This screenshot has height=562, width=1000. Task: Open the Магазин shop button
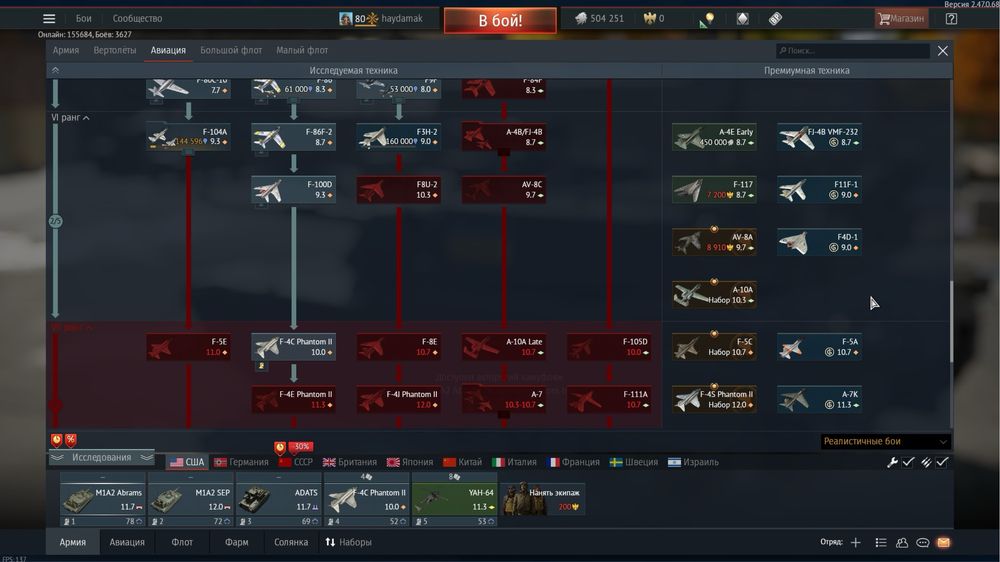click(x=901, y=18)
